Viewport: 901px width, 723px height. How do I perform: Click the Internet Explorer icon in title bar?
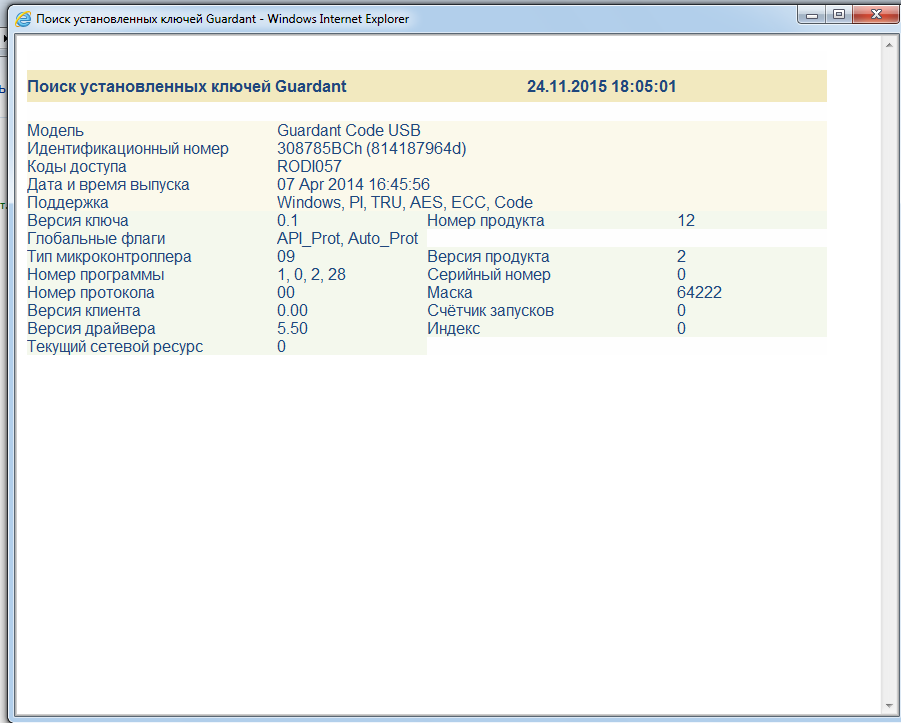23,19
